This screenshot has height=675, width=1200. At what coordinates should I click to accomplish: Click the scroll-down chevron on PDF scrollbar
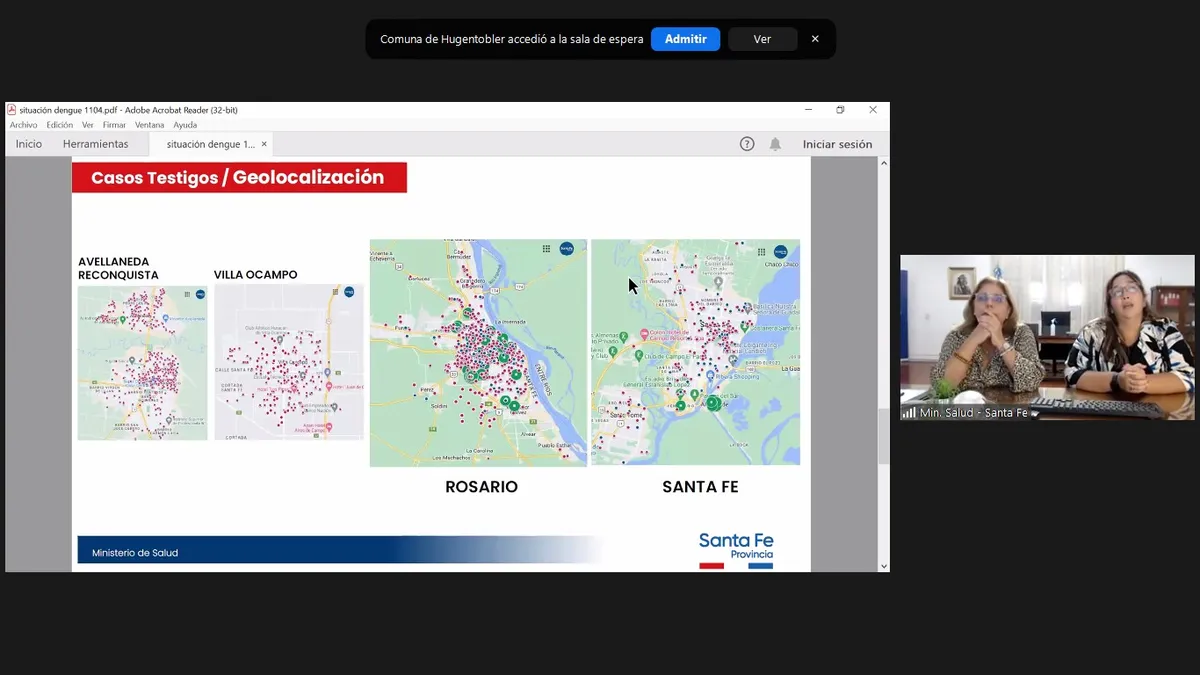pyautogui.click(x=883, y=566)
